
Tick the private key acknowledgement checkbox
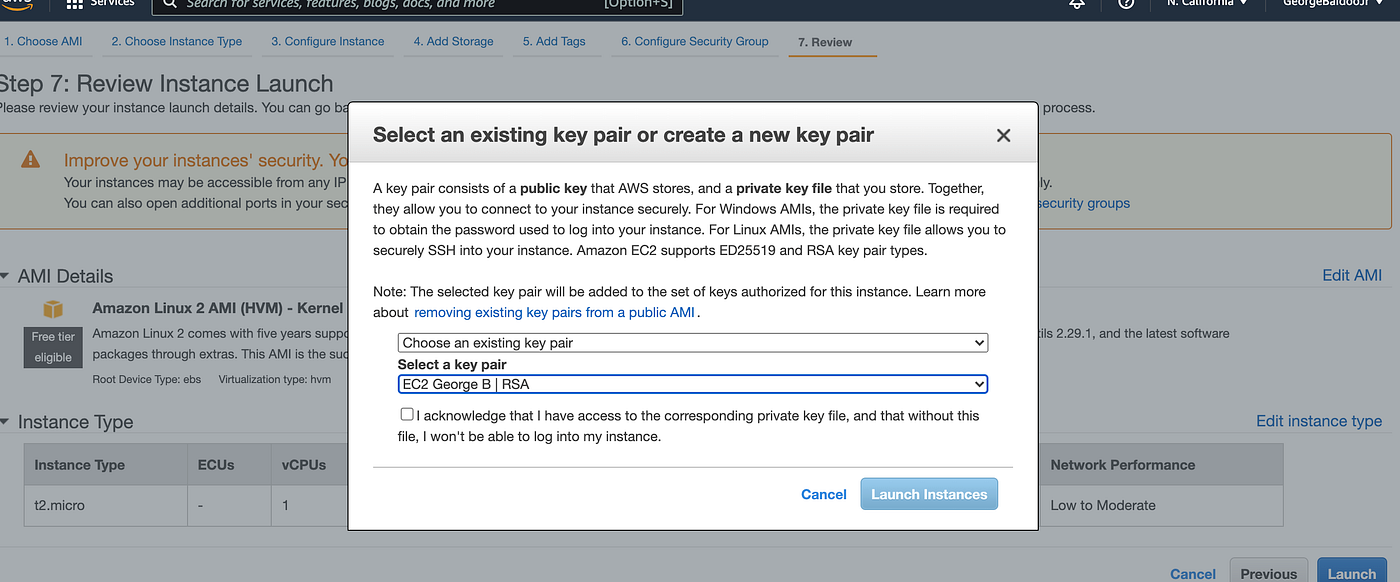pyautogui.click(x=407, y=414)
